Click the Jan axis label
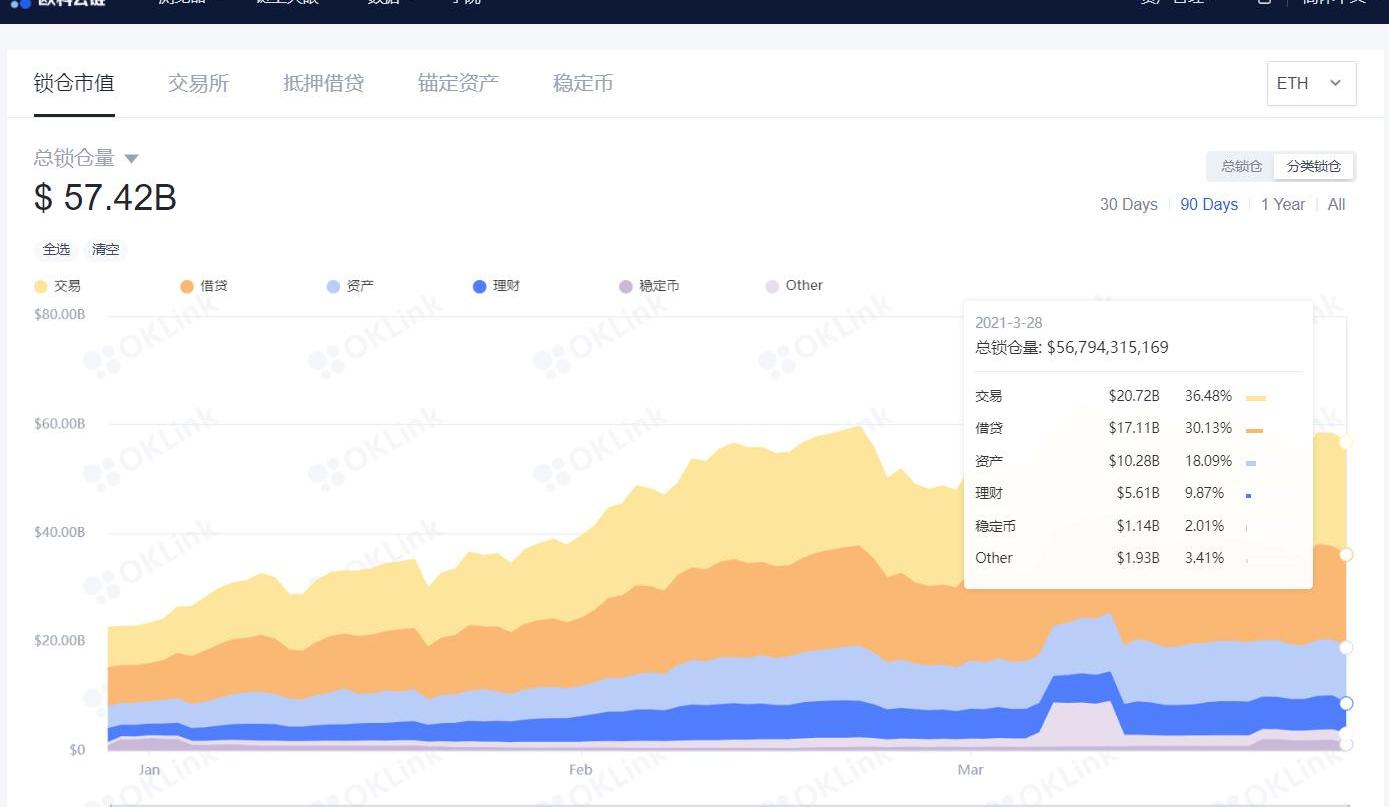This screenshot has width=1389, height=807. (149, 770)
